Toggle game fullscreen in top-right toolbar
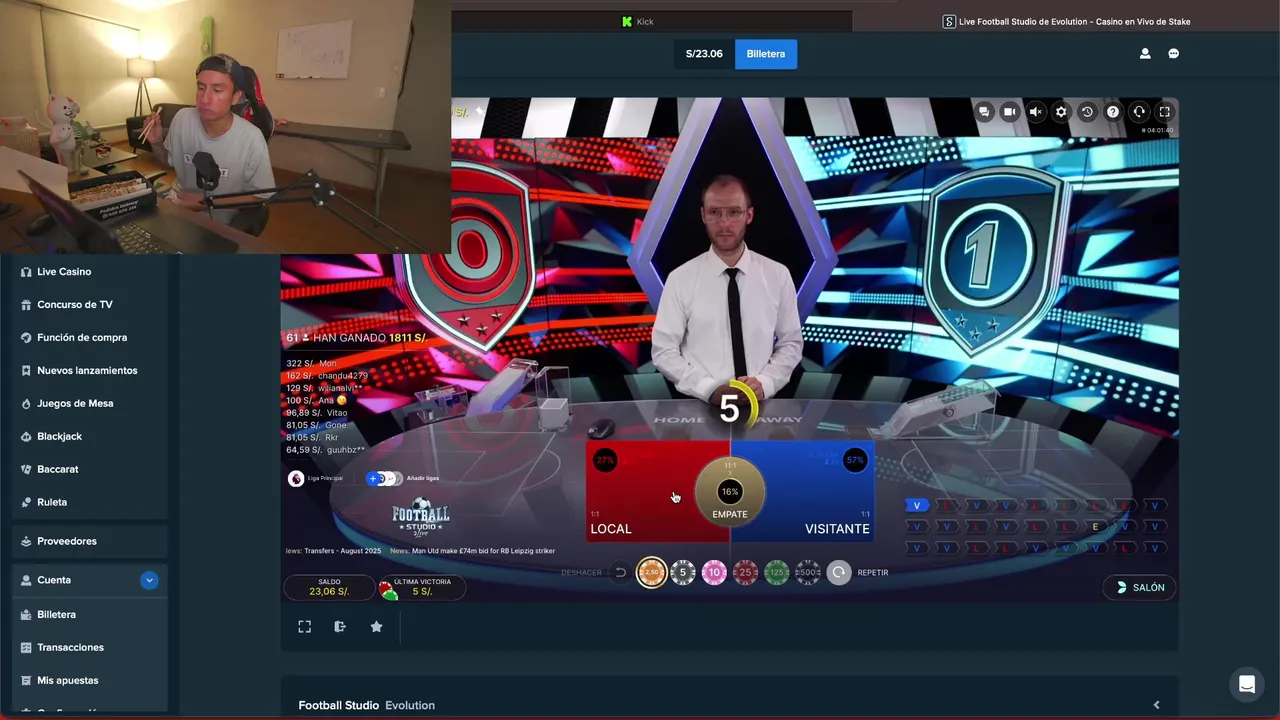1280x720 pixels. [1164, 112]
